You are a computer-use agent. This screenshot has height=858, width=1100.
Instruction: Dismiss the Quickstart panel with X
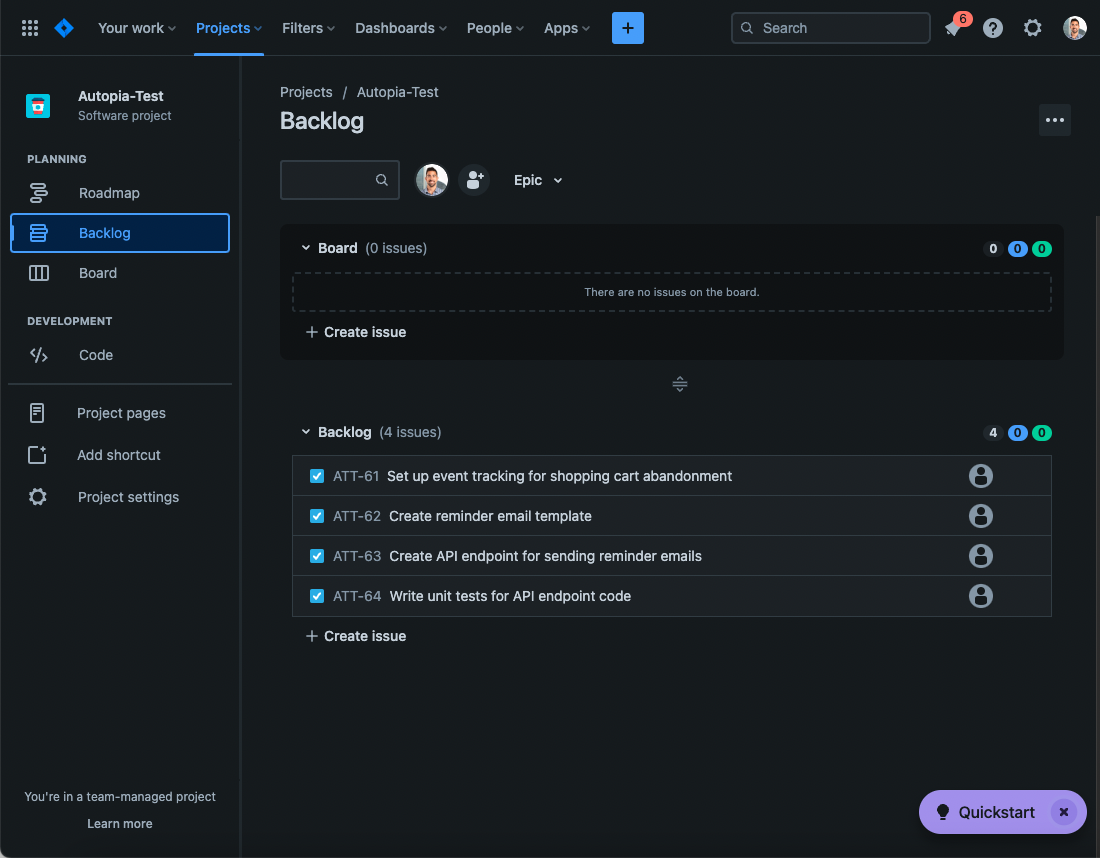tap(1064, 812)
